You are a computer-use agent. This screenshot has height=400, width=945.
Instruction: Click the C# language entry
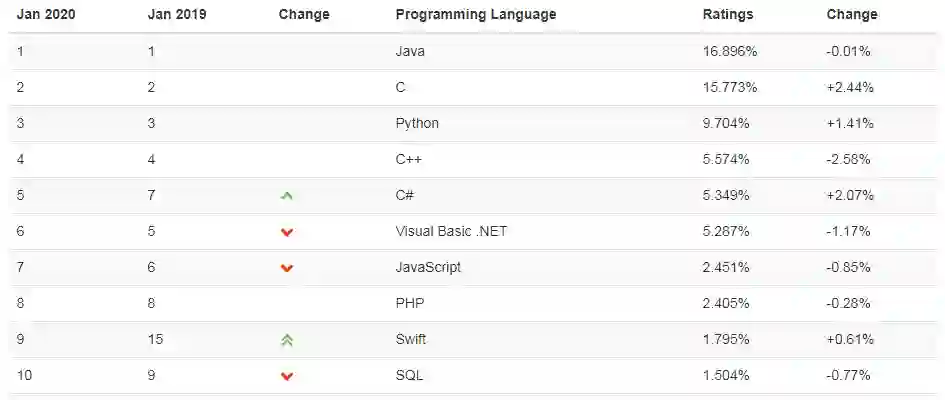pyautogui.click(x=404, y=195)
